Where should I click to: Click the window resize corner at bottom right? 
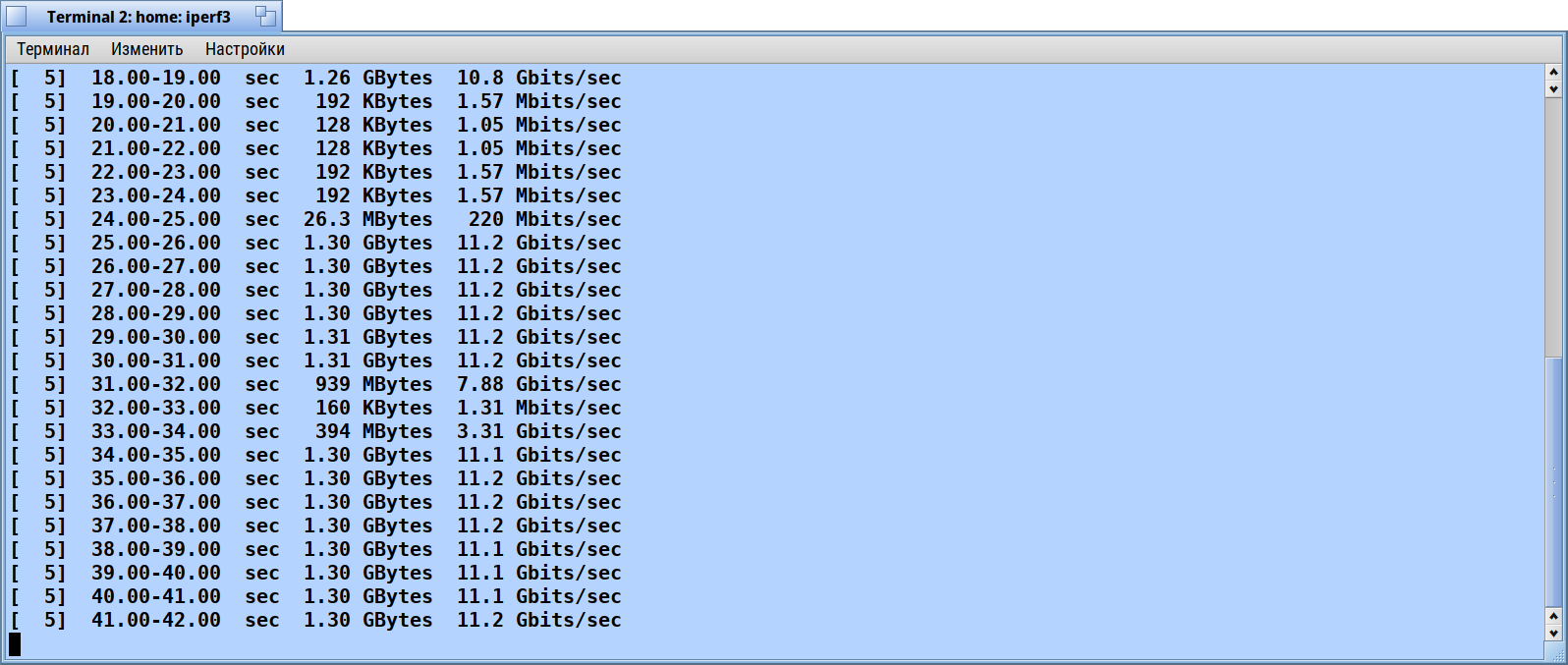[1554, 651]
